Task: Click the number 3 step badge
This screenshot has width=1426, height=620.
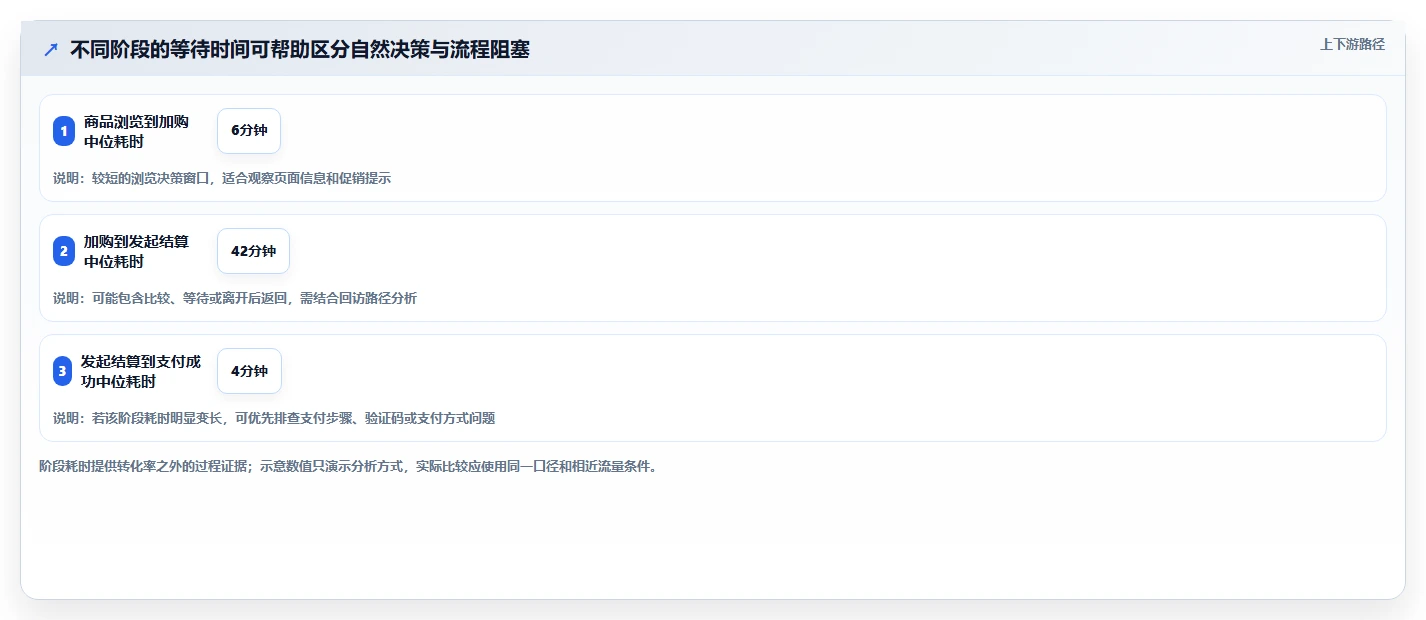Action: pyautogui.click(x=62, y=371)
